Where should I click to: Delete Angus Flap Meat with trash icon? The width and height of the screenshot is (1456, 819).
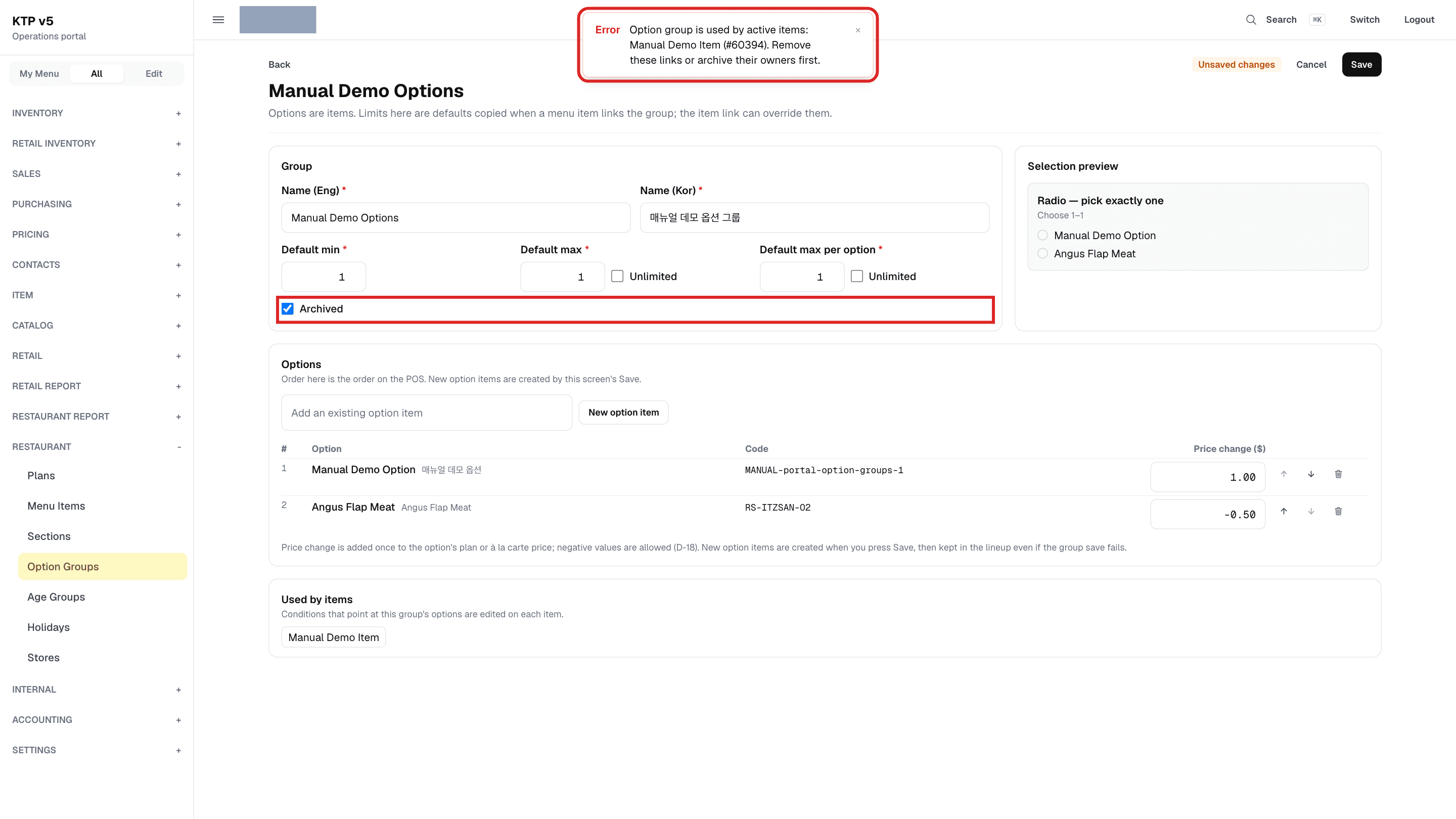pyautogui.click(x=1338, y=512)
